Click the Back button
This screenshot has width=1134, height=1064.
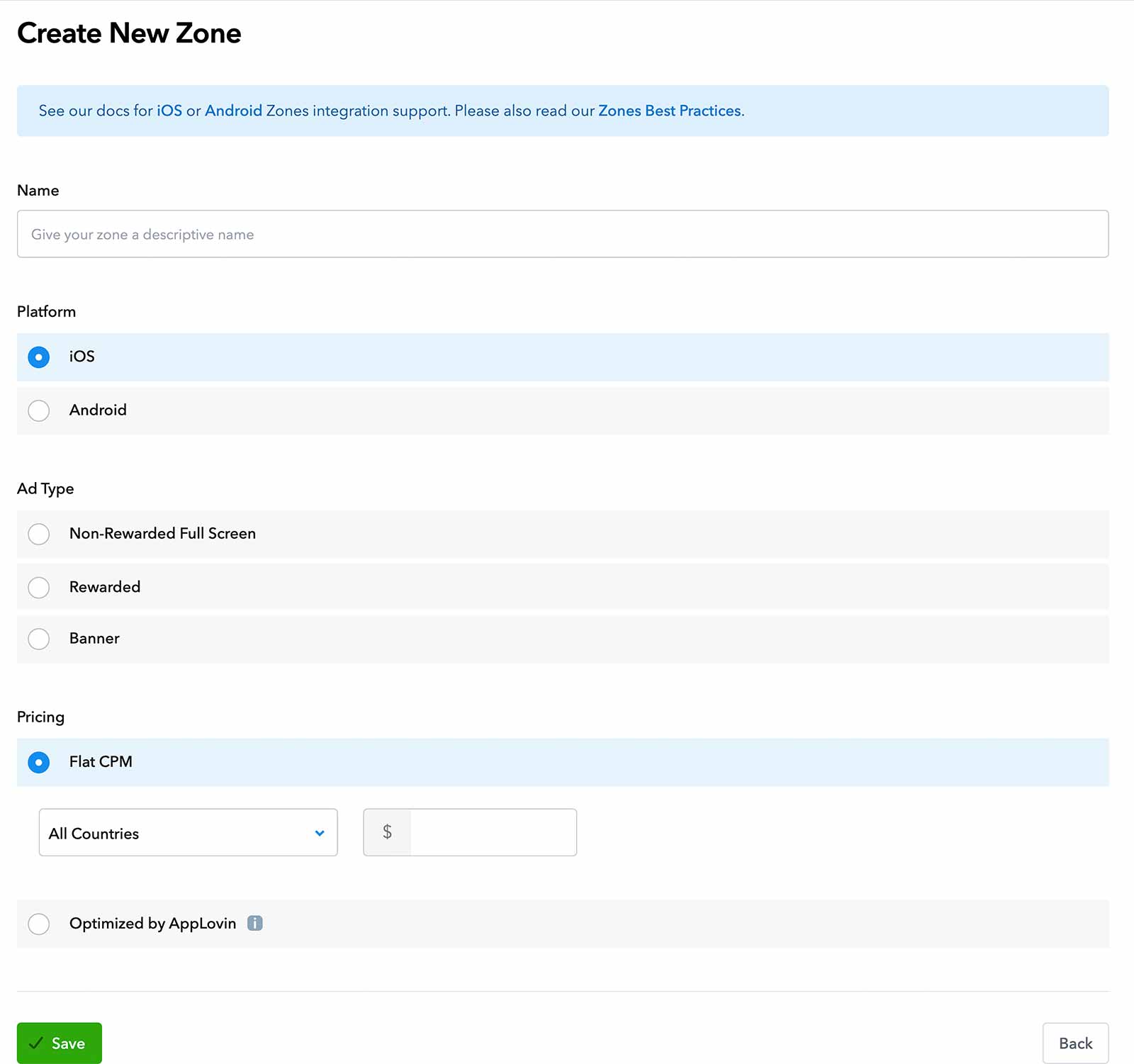[x=1075, y=1043]
